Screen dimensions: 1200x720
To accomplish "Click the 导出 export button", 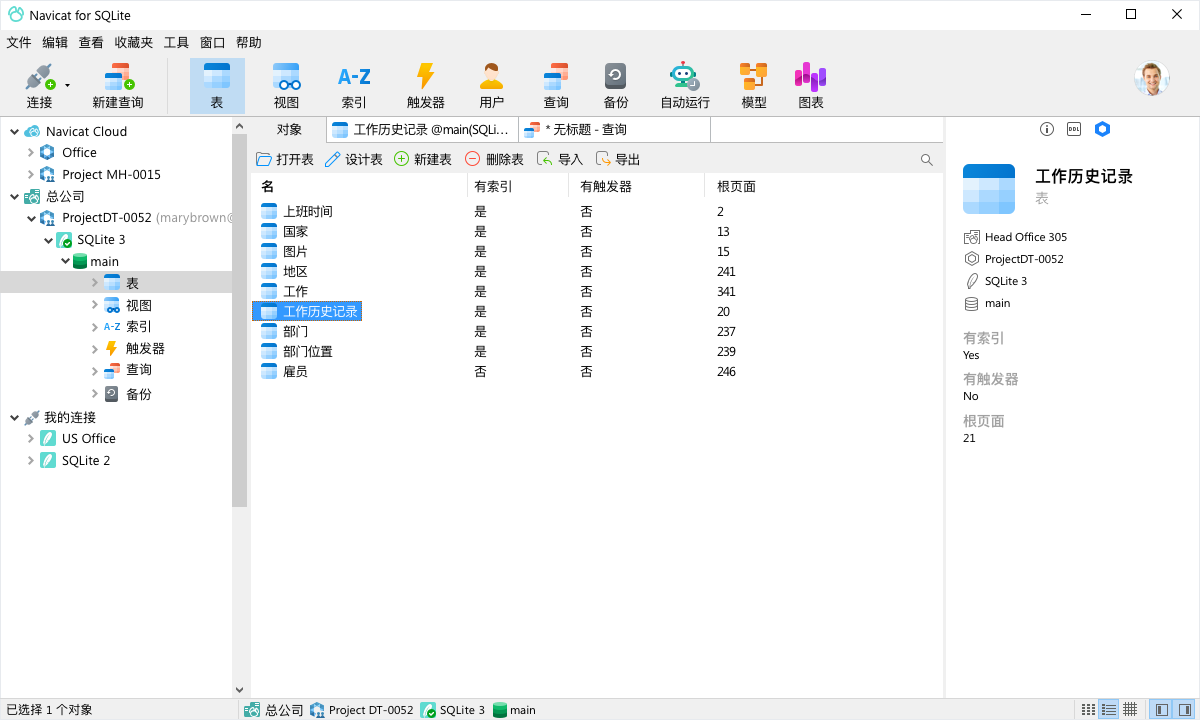I will 618,160.
